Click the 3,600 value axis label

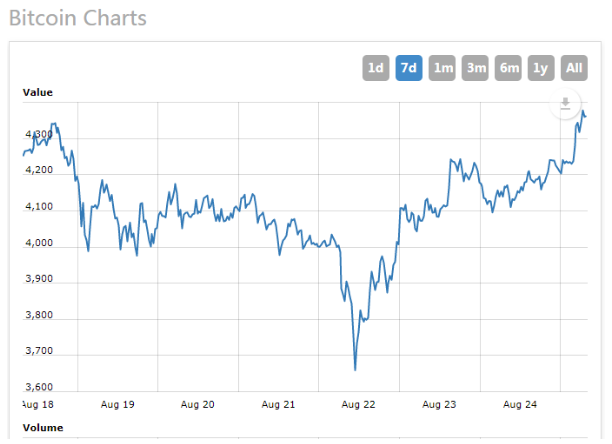37,388
